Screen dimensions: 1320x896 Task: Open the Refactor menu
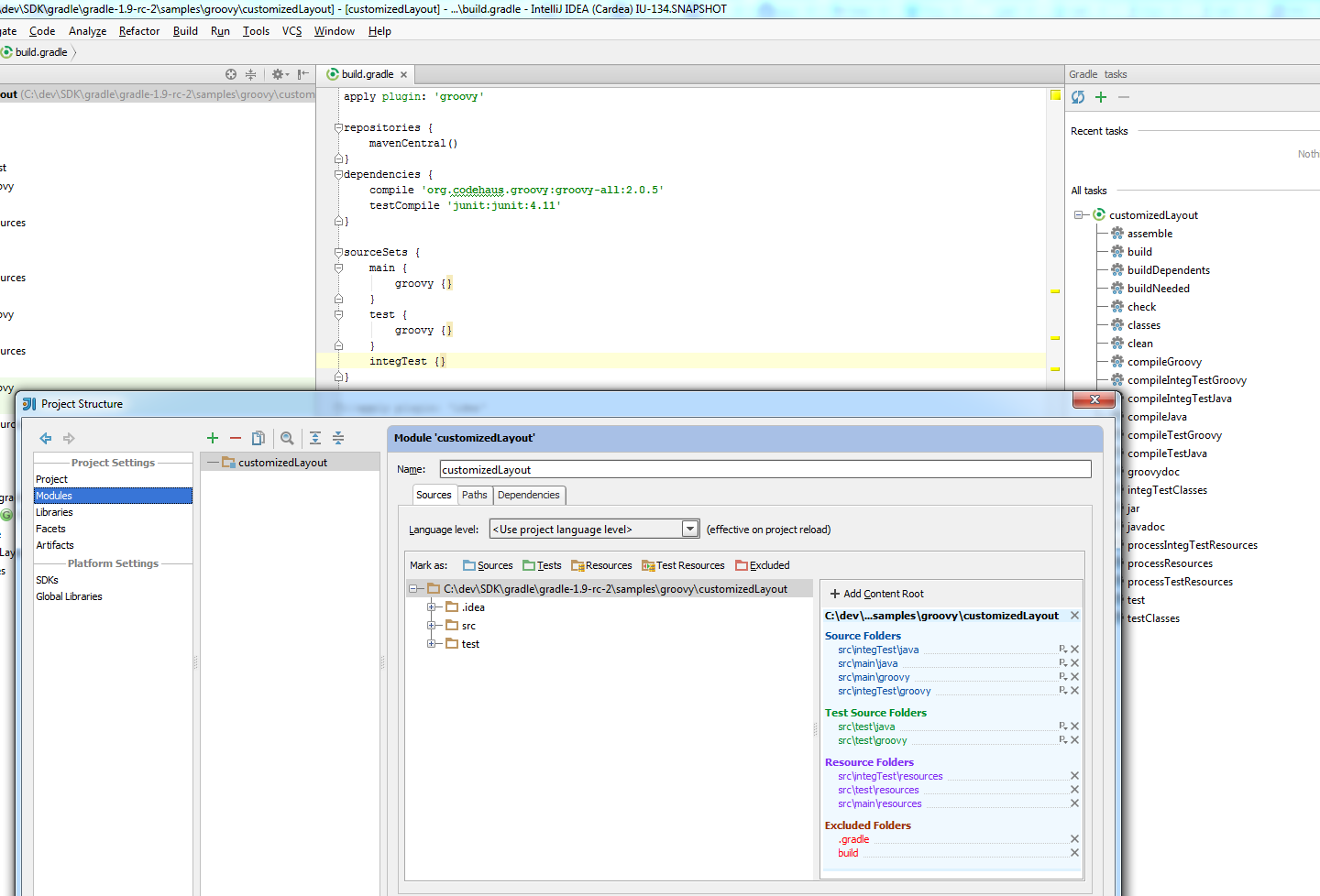pyautogui.click(x=139, y=31)
